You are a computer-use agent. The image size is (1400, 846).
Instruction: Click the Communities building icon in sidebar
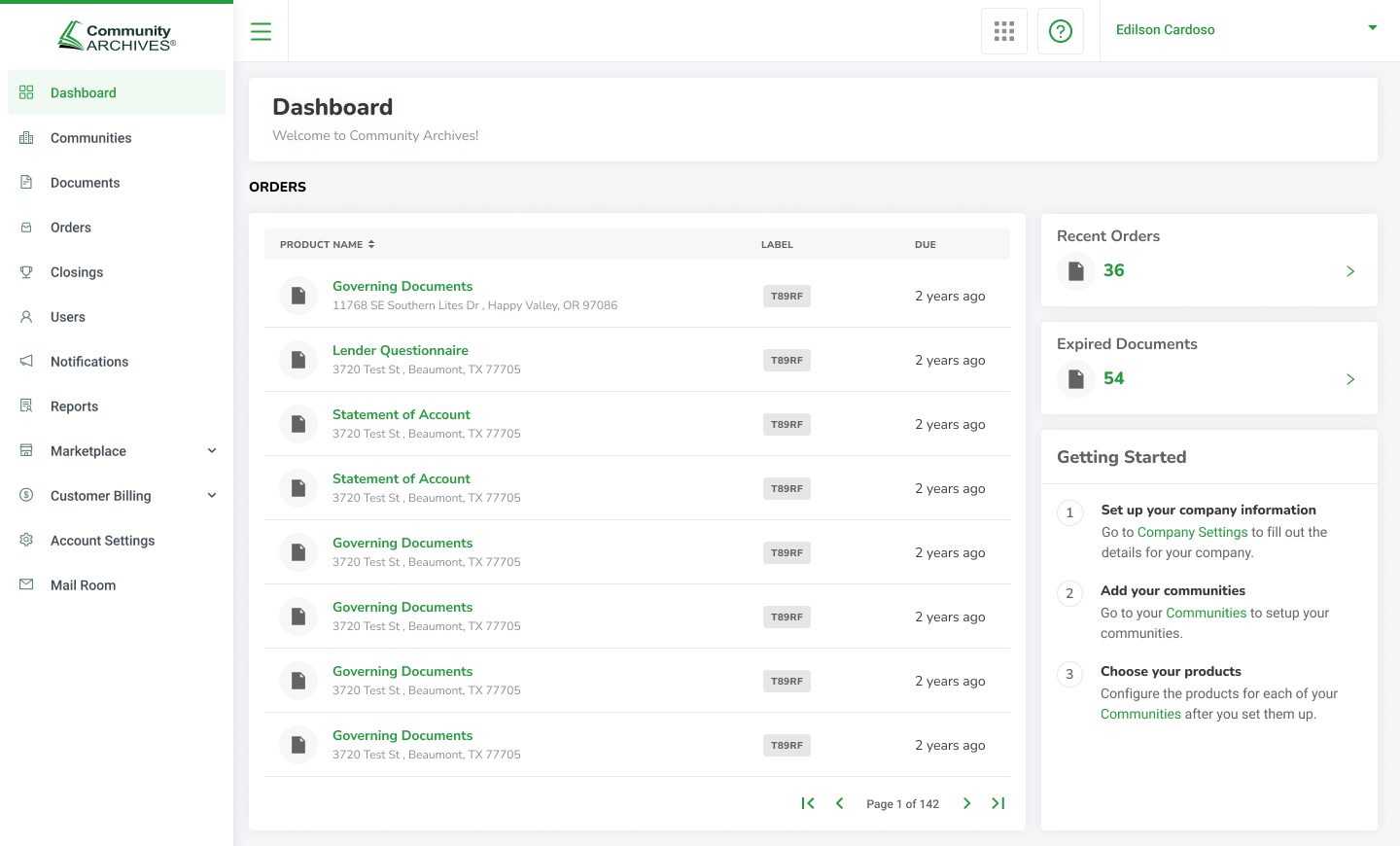[26, 138]
